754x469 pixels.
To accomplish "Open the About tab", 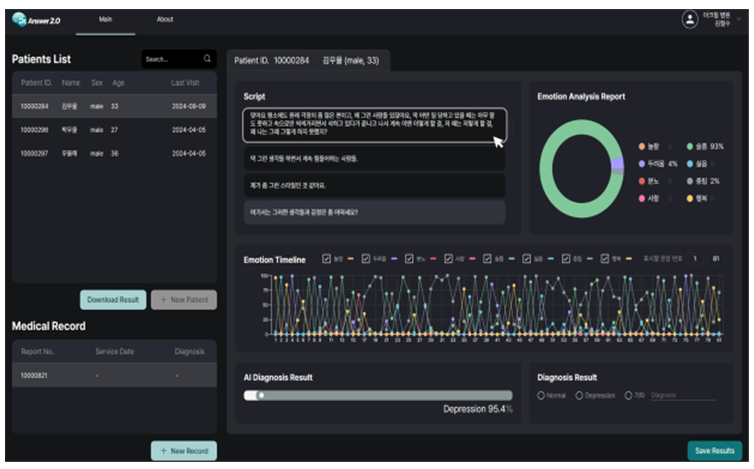I will coord(165,19).
